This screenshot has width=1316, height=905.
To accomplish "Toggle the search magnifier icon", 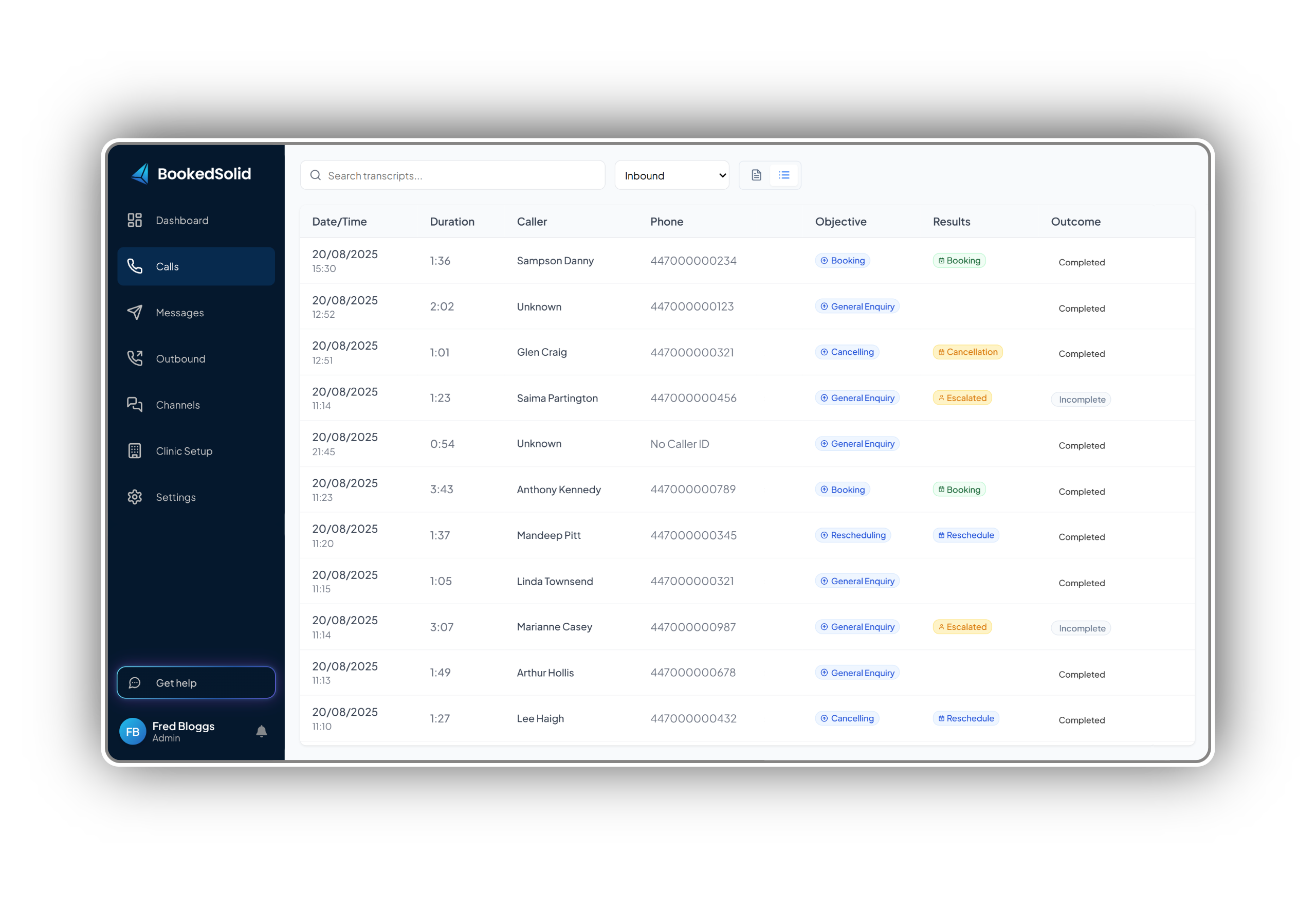I will (316, 175).
